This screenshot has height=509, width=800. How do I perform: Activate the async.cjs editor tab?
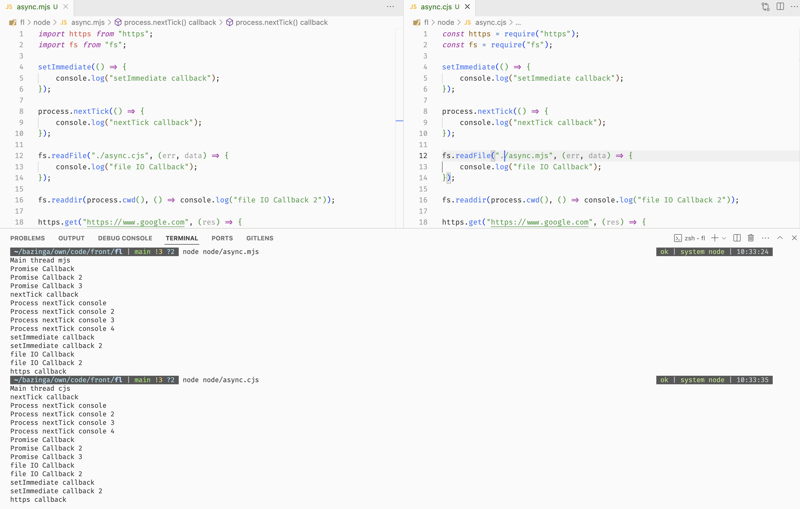pos(440,7)
